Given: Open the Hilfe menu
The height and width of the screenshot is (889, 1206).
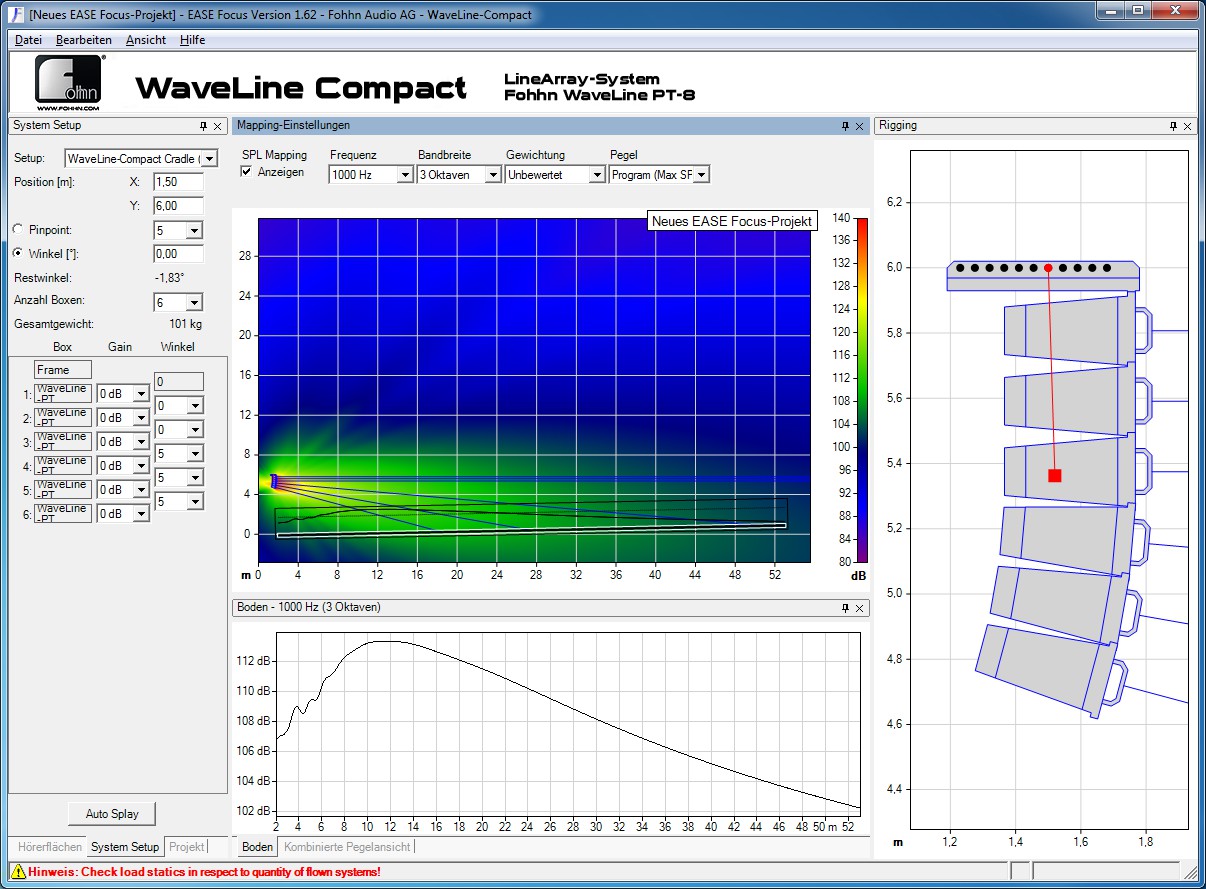Looking at the screenshot, I should [193, 40].
